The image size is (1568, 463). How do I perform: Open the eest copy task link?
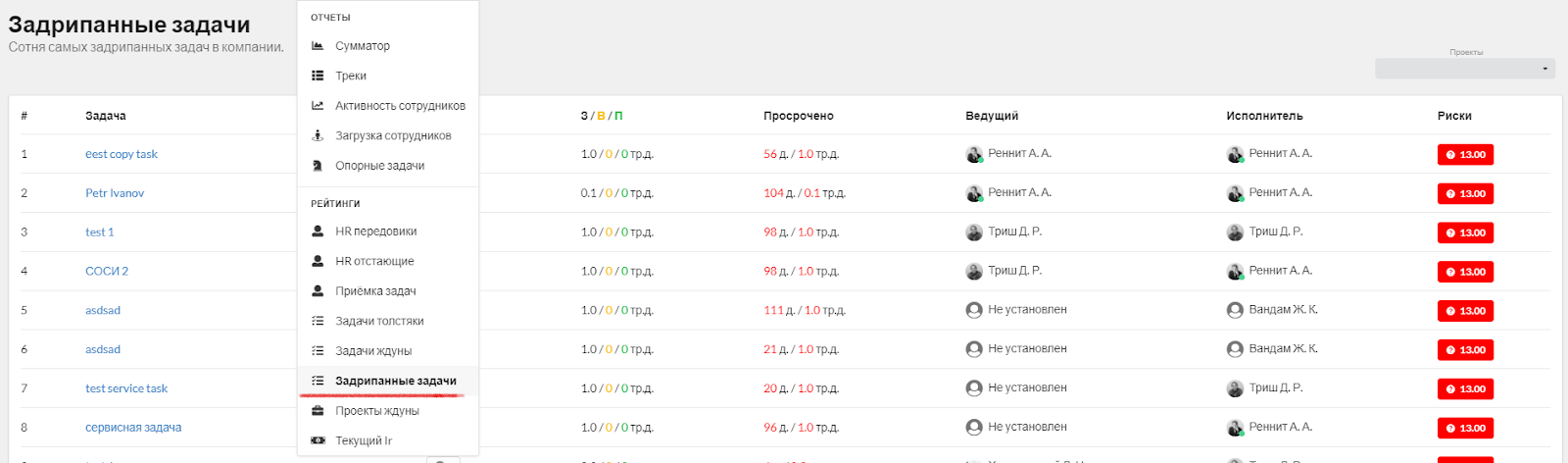122,154
